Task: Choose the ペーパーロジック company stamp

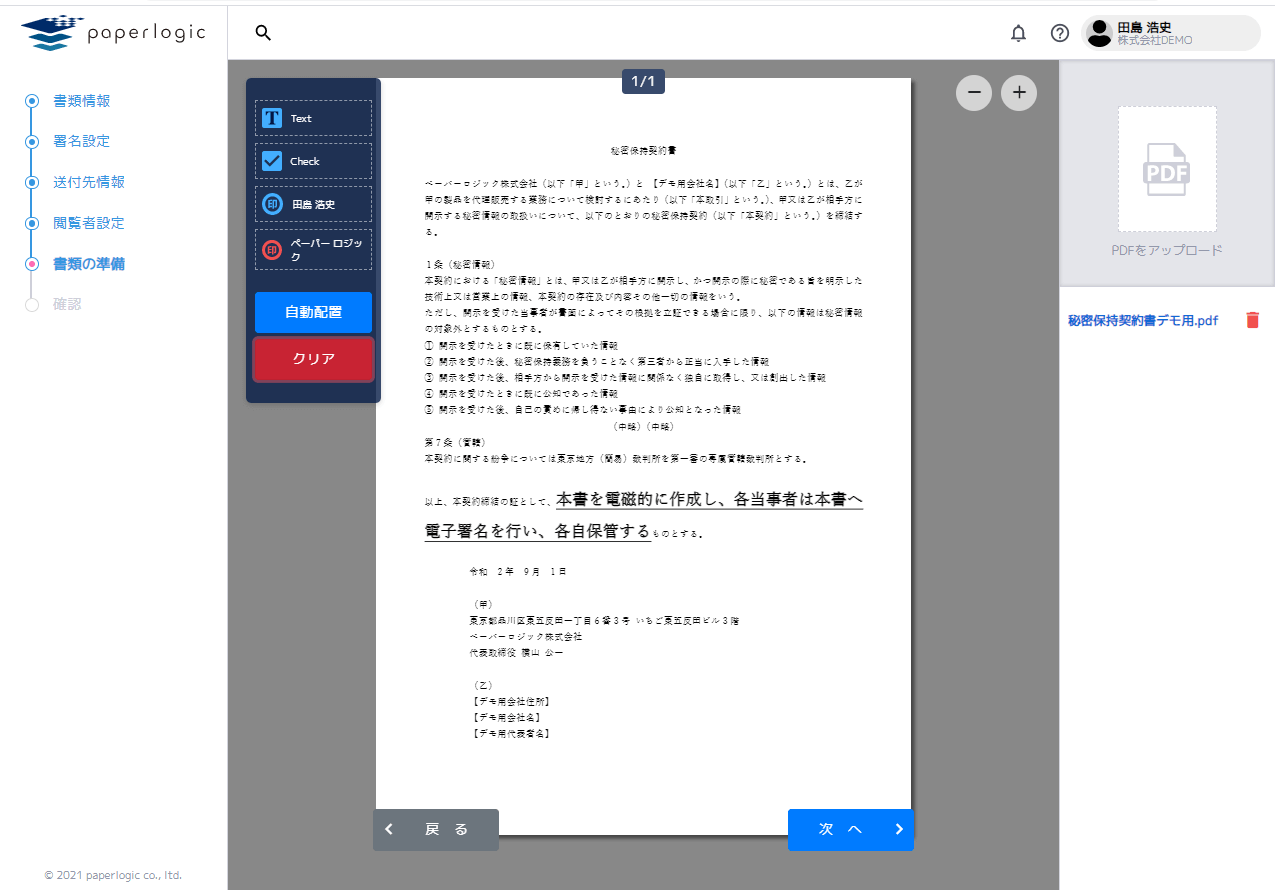Action: click(x=312, y=250)
